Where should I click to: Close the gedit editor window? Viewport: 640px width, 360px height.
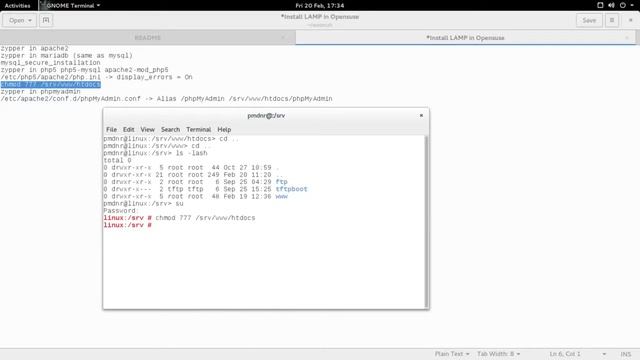pyautogui.click(x=631, y=20)
